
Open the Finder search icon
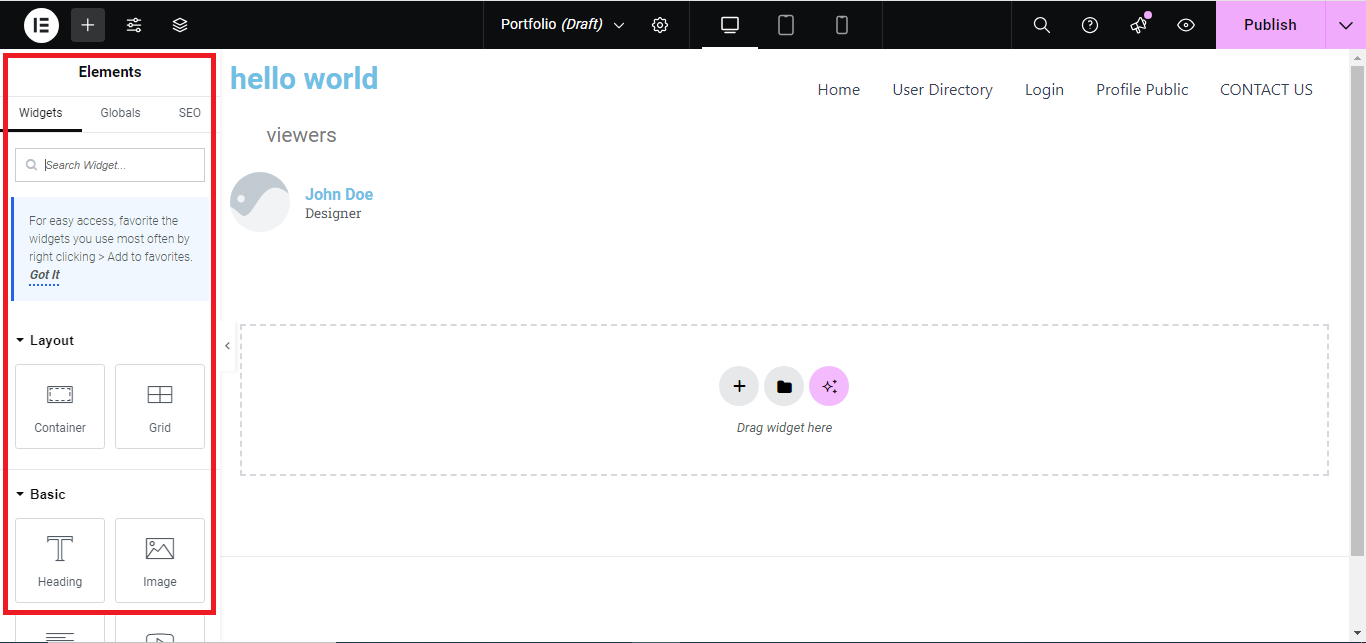[1042, 25]
